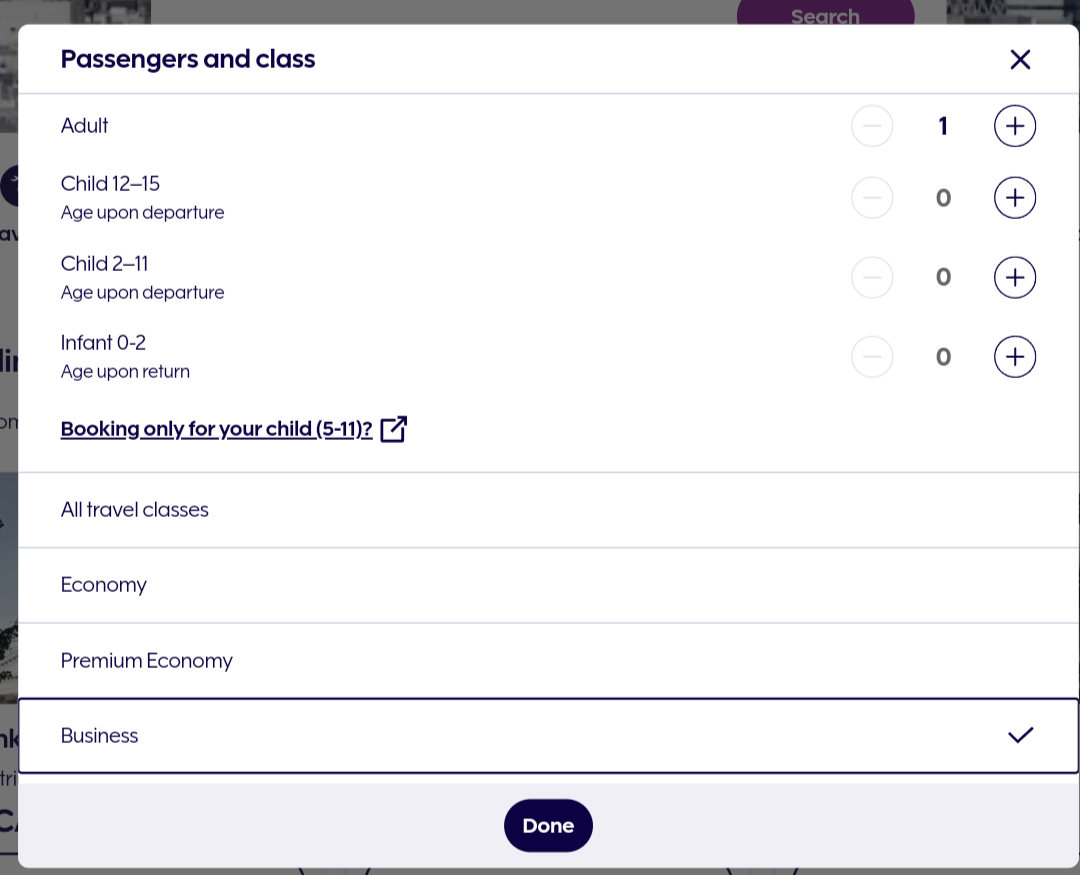
Task: Click the 'Passengers and class' heading
Action: click(188, 60)
